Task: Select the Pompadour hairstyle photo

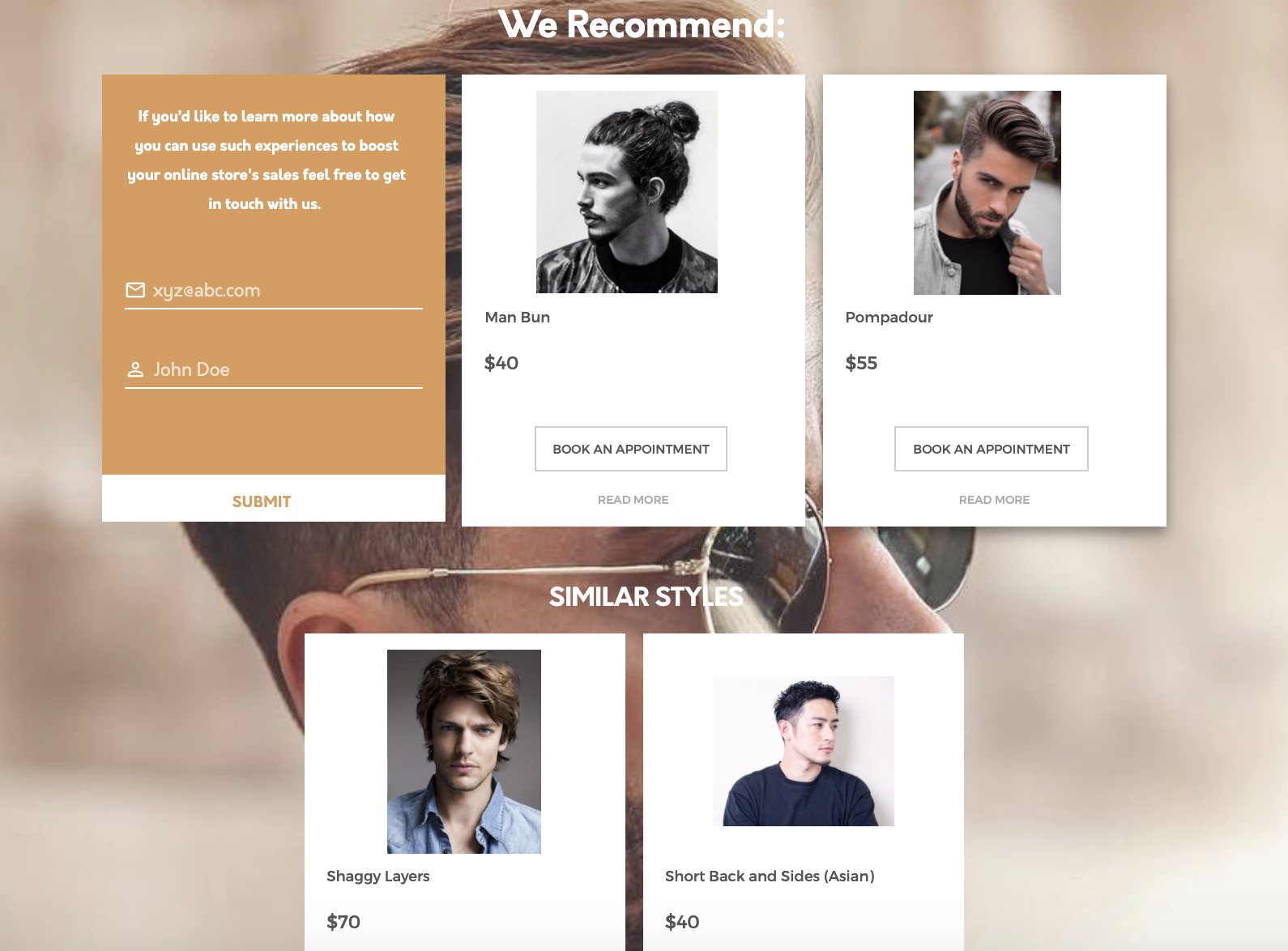Action: coord(987,193)
